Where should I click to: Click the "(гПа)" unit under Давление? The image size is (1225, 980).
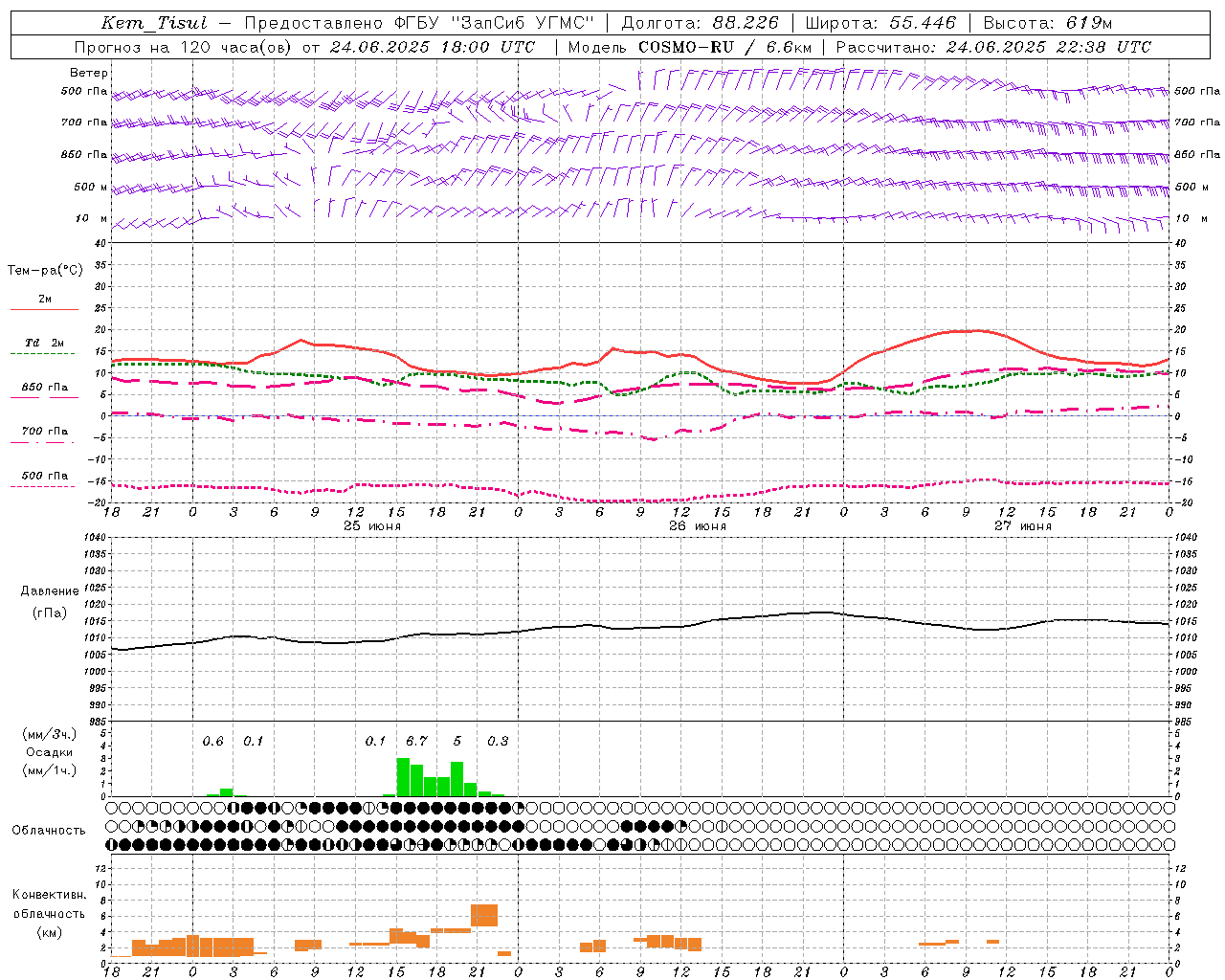coord(50,612)
